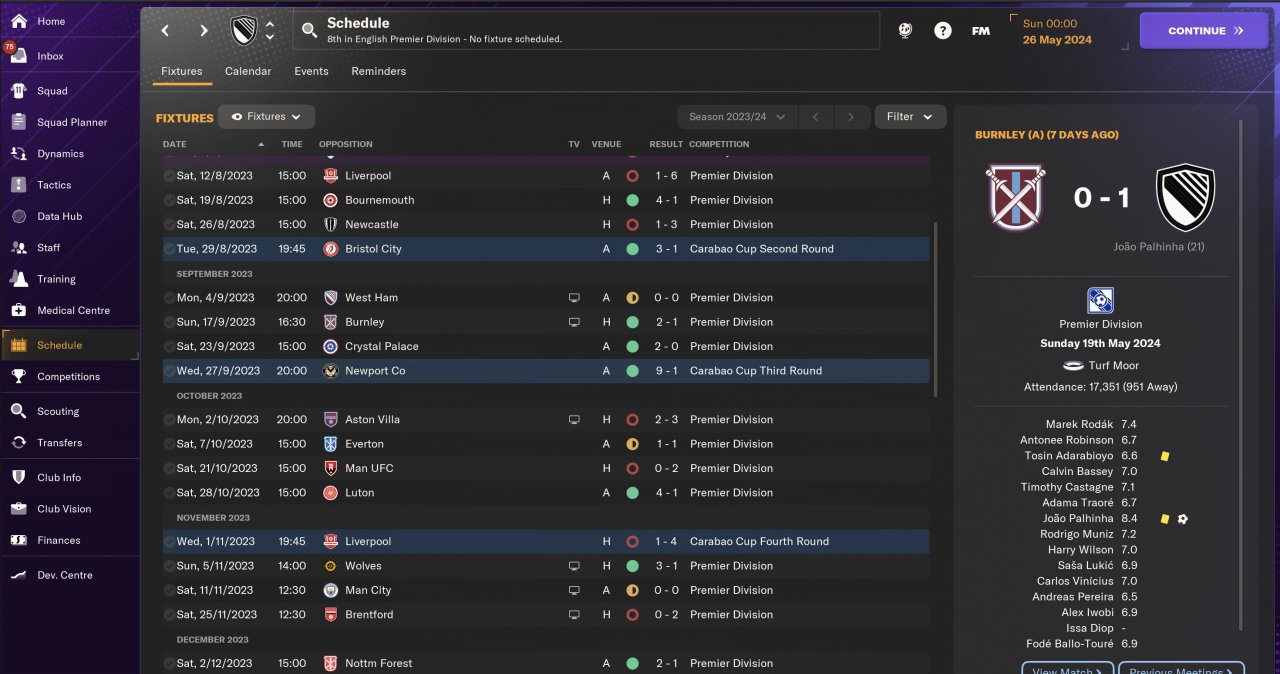
Task: Go to the Medical Centre
Action: (x=73, y=310)
